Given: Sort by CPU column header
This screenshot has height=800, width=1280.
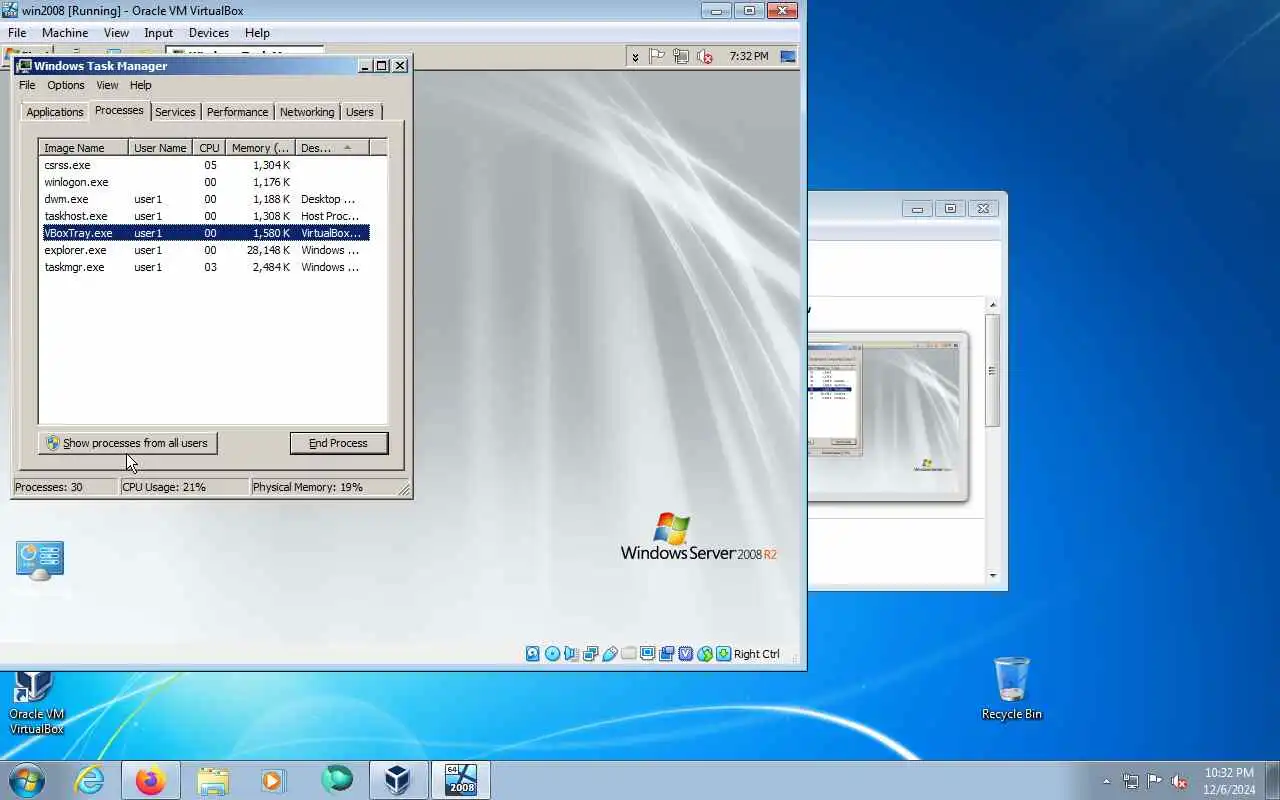Looking at the screenshot, I should pyautogui.click(x=209, y=148).
